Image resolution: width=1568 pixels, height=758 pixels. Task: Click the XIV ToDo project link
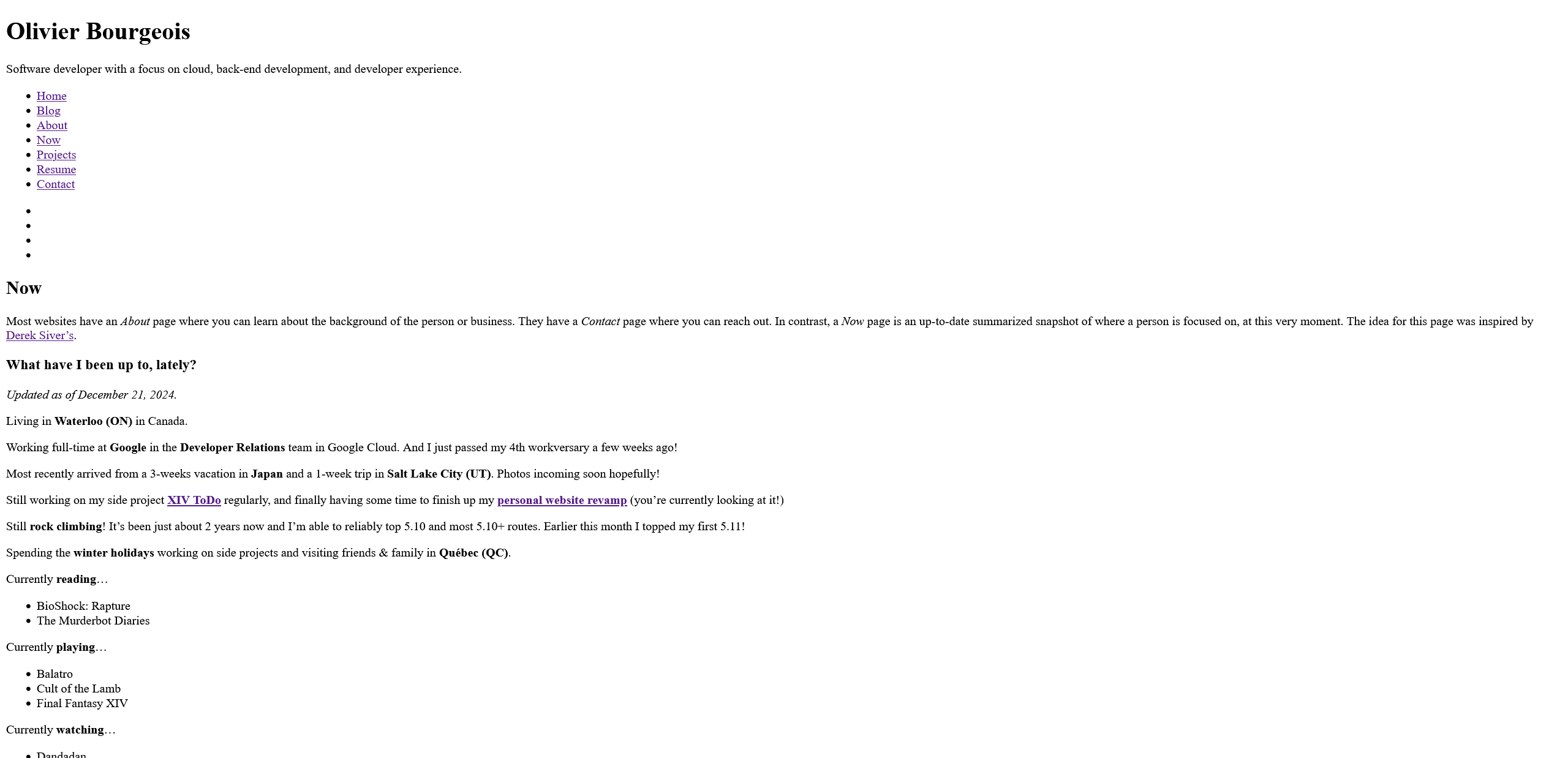(194, 500)
